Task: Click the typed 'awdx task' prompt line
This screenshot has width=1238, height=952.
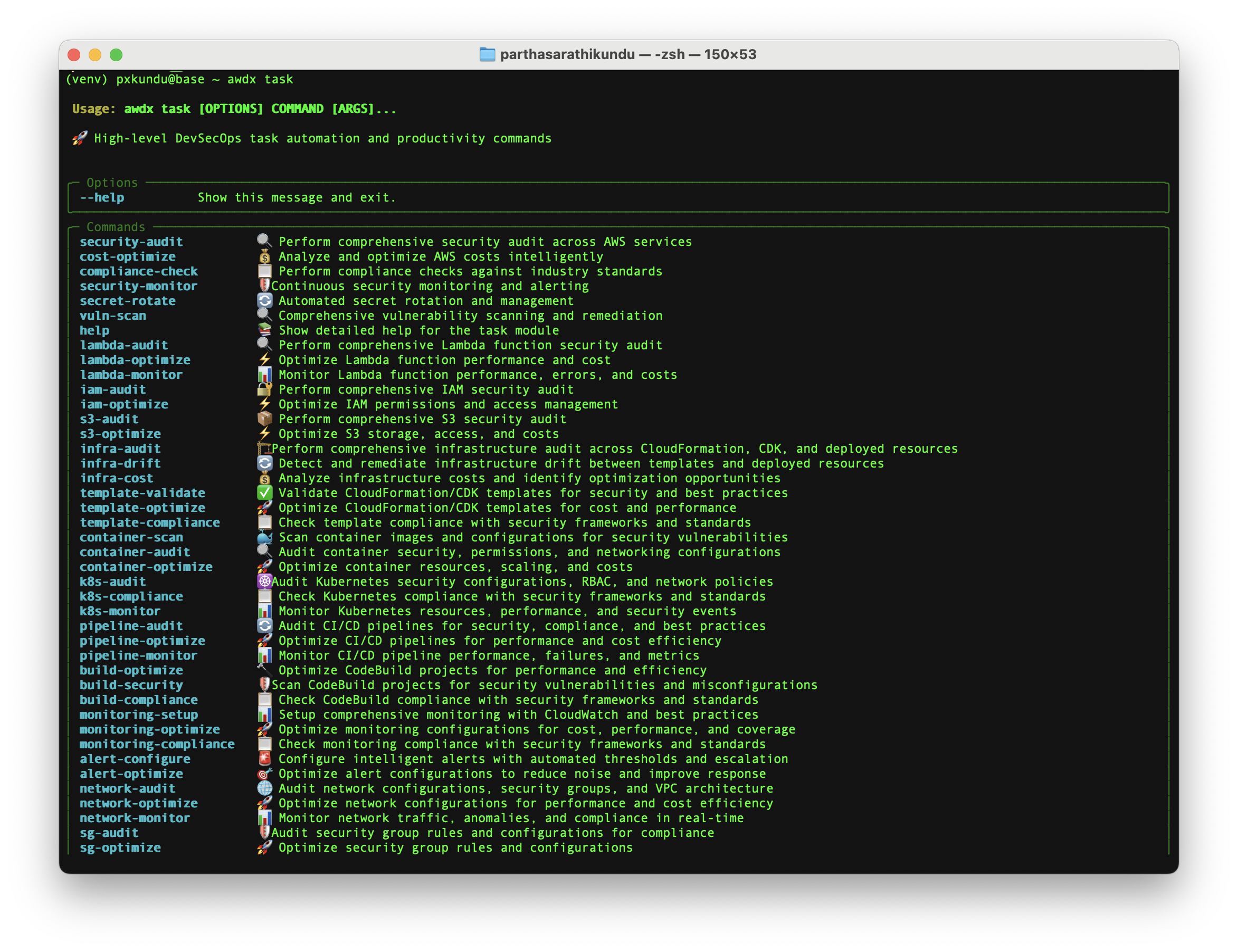Action: pyautogui.click(x=260, y=79)
